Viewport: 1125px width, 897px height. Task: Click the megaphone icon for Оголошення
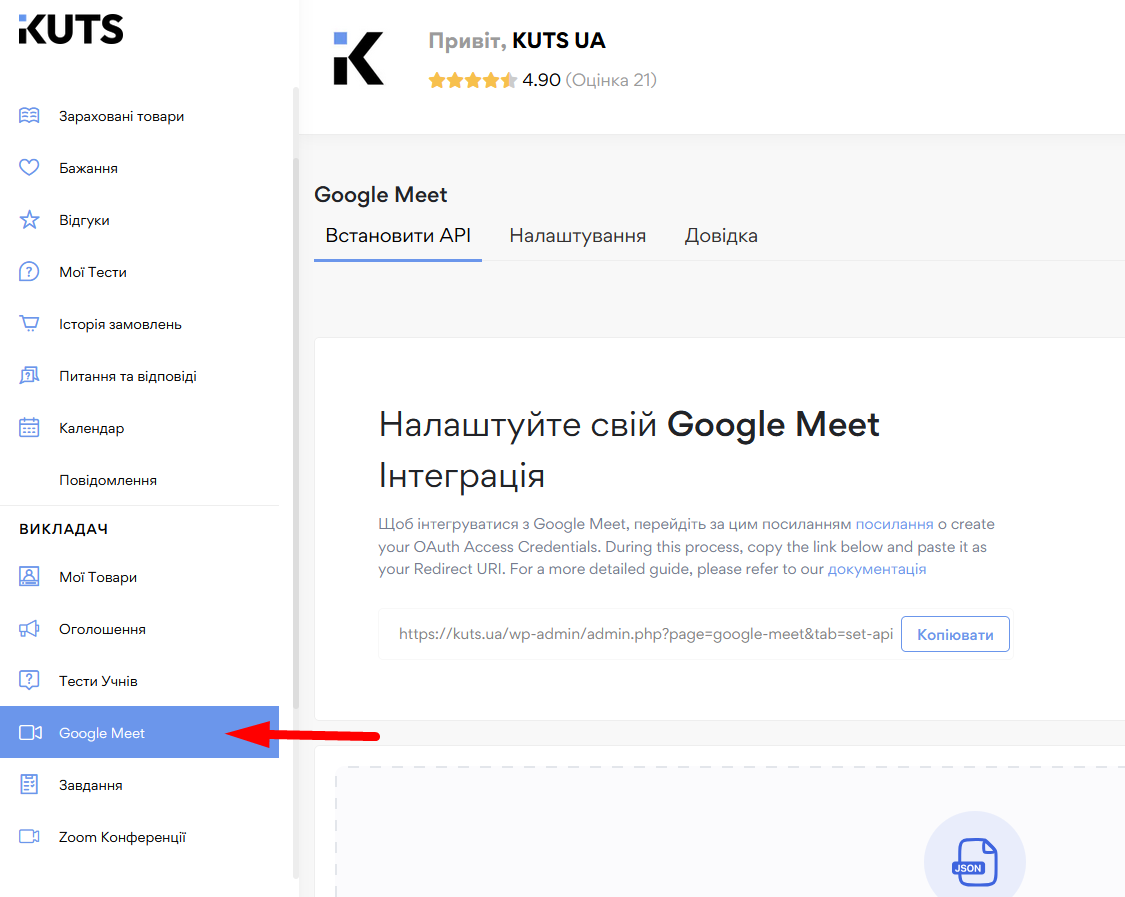pos(29,629)
